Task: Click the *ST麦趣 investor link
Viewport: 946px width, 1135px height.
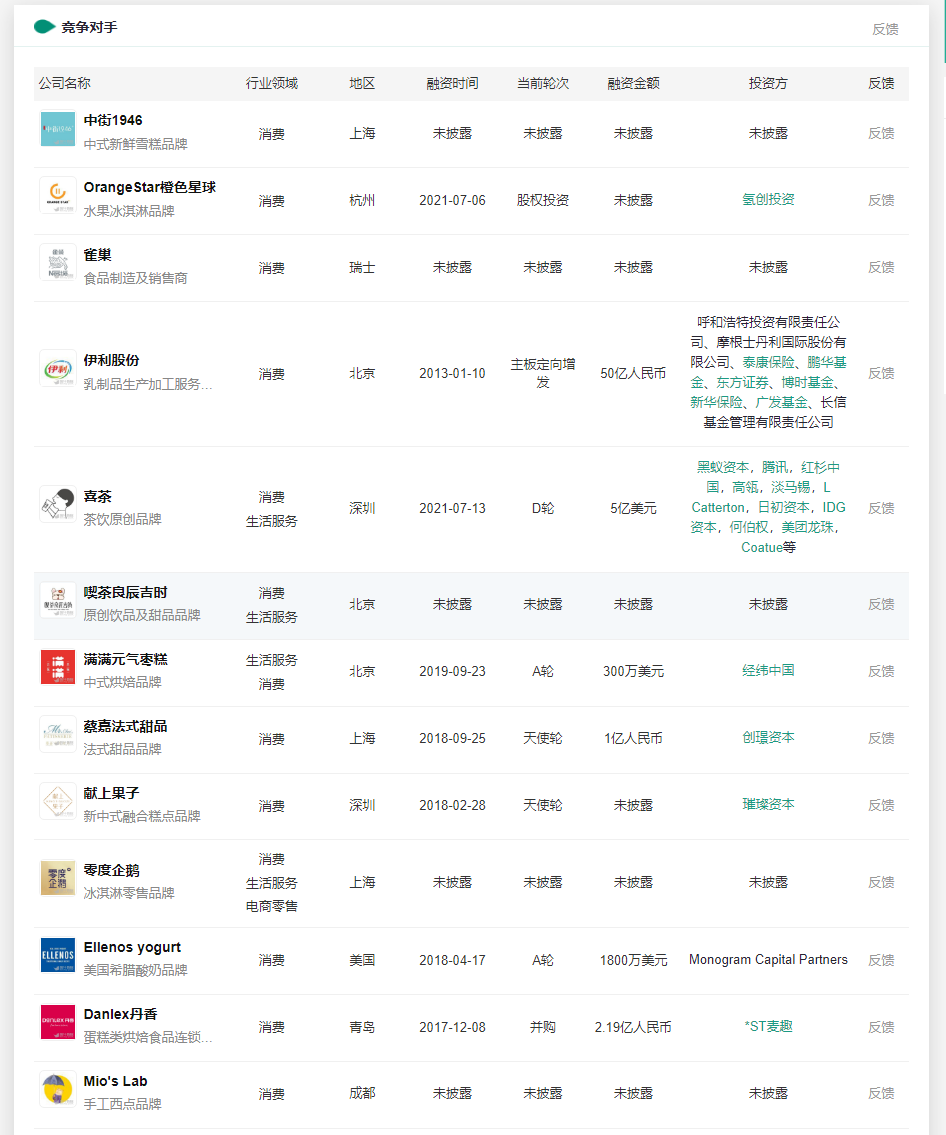Action: pyautogui.click(x=768, y=1027)
